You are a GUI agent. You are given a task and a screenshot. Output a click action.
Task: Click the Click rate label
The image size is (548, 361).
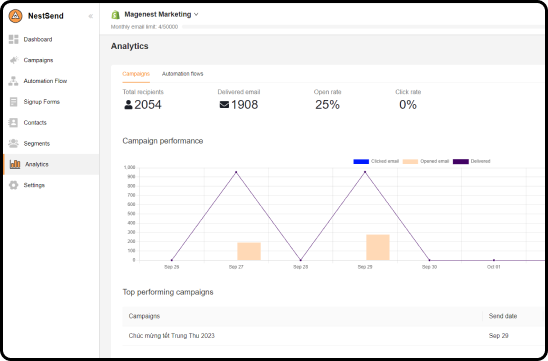(x=408, y=92)
